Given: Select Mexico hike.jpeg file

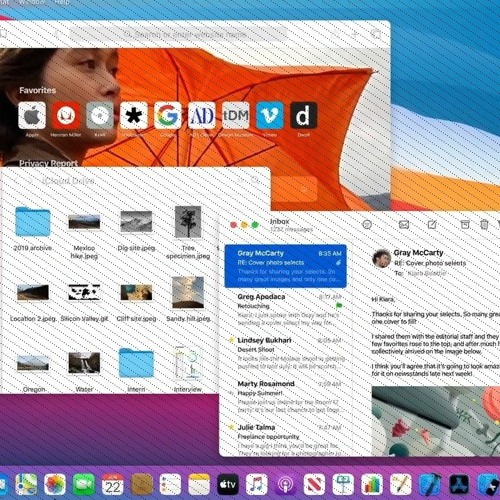Looking at the screenshot, I should [84, 222].
